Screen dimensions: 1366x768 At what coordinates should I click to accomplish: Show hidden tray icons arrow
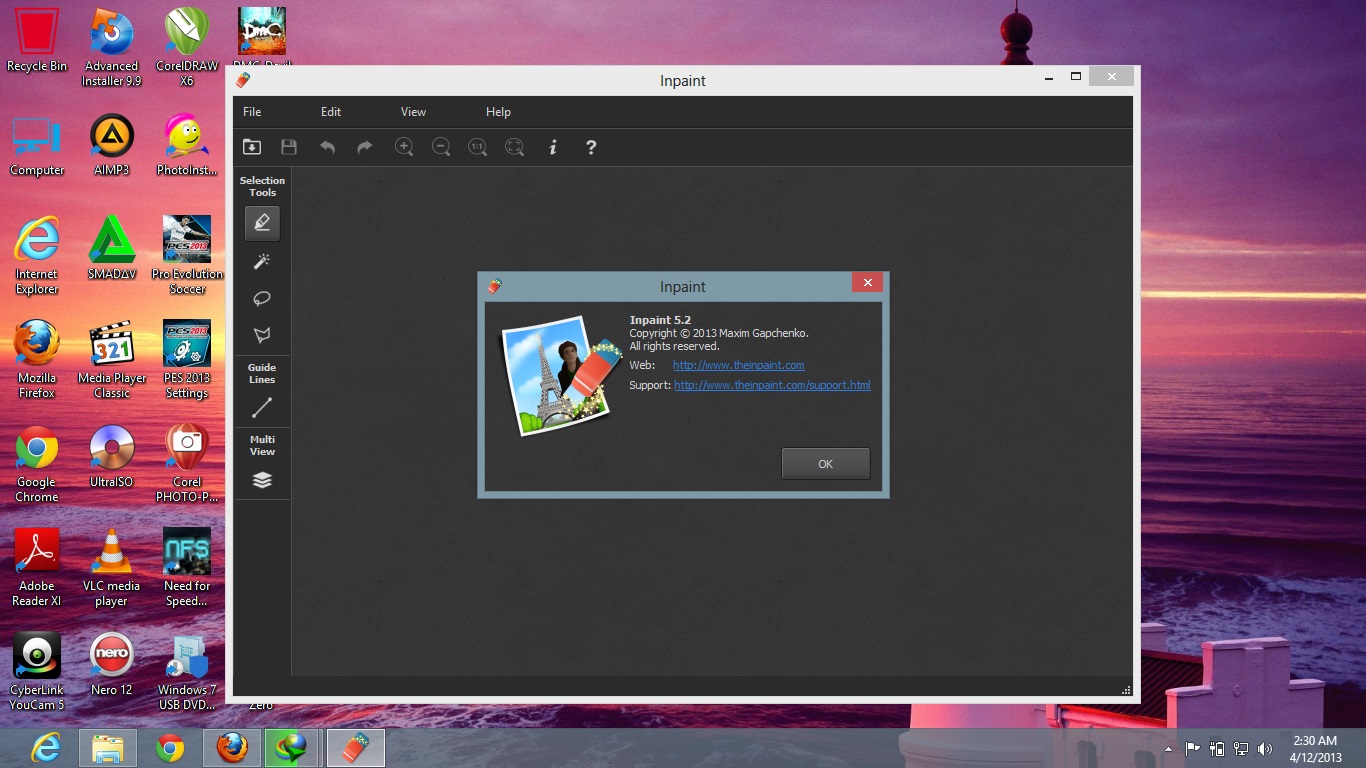[1169, 749]
